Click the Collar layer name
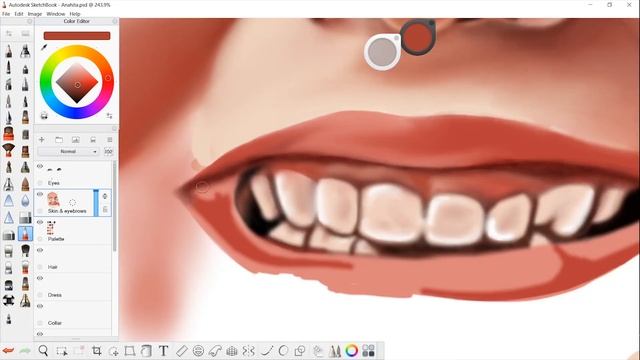640x360 pixels. point(55,323)
